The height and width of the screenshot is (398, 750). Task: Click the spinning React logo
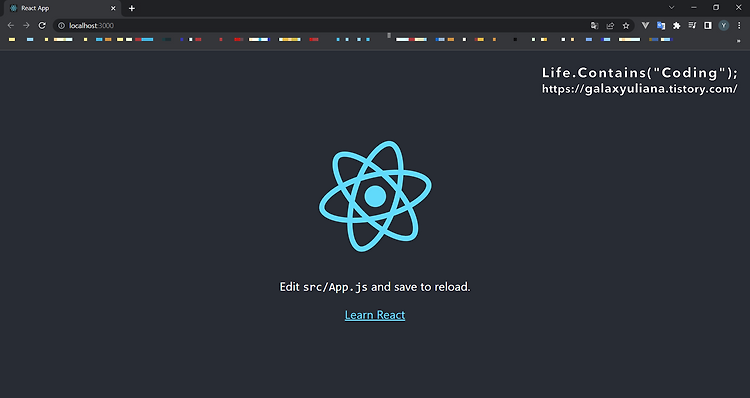point(375,196)
